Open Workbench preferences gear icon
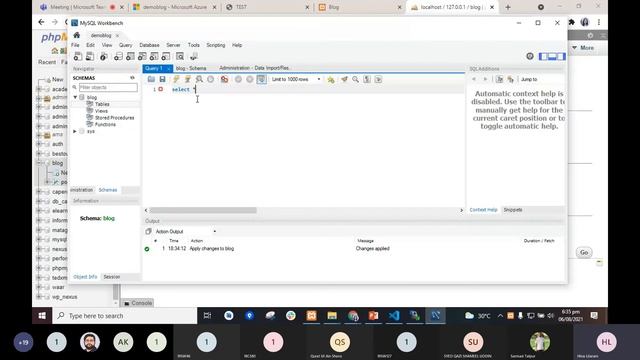The width and height of the screenshot is (640, 360). 530,56
